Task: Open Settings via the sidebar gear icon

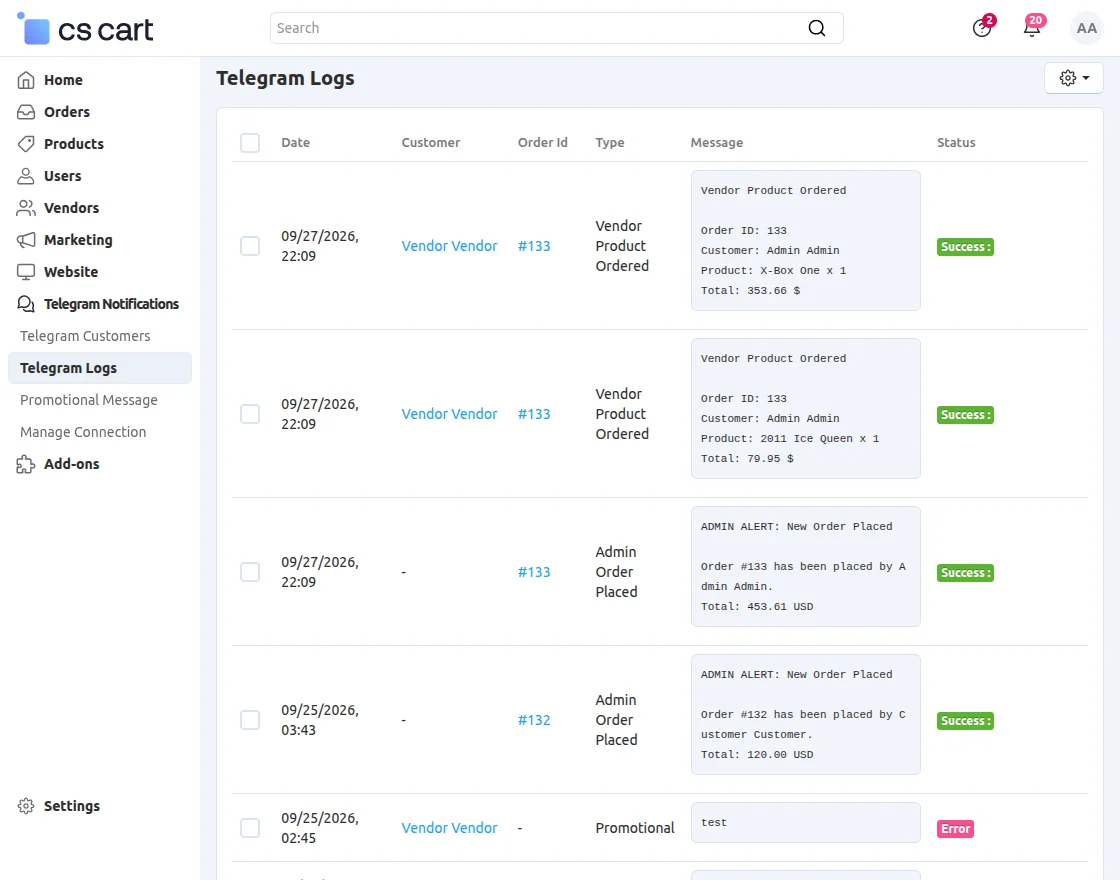Action: tap(26, 806)
